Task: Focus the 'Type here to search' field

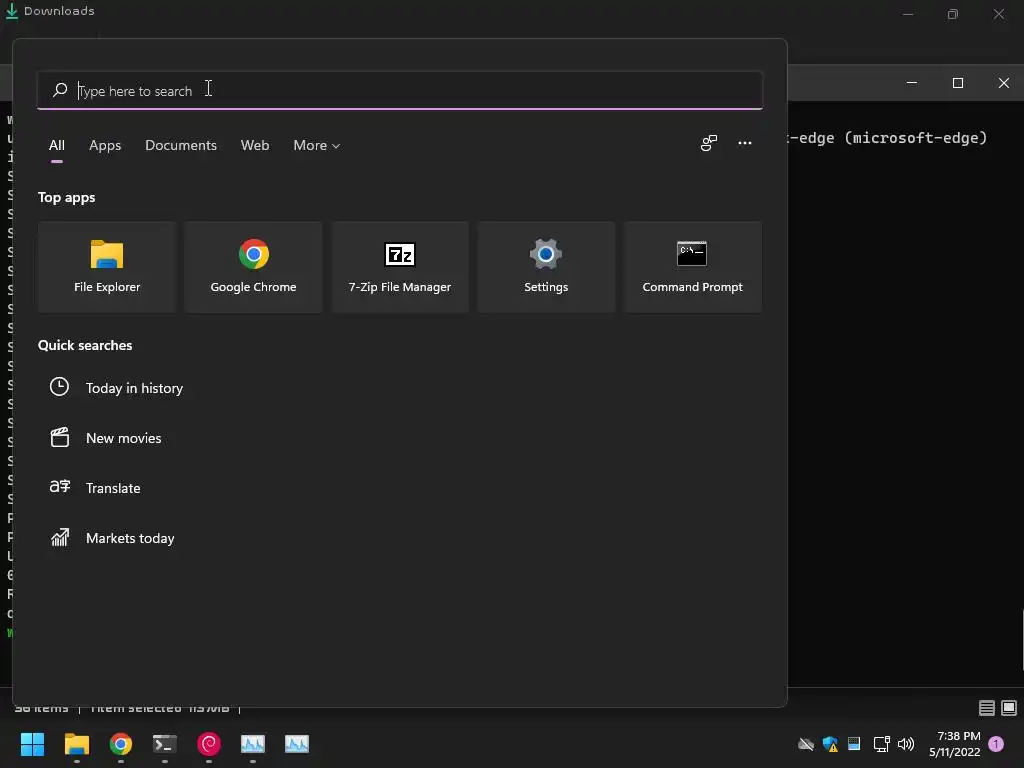Action: (400, 90)
